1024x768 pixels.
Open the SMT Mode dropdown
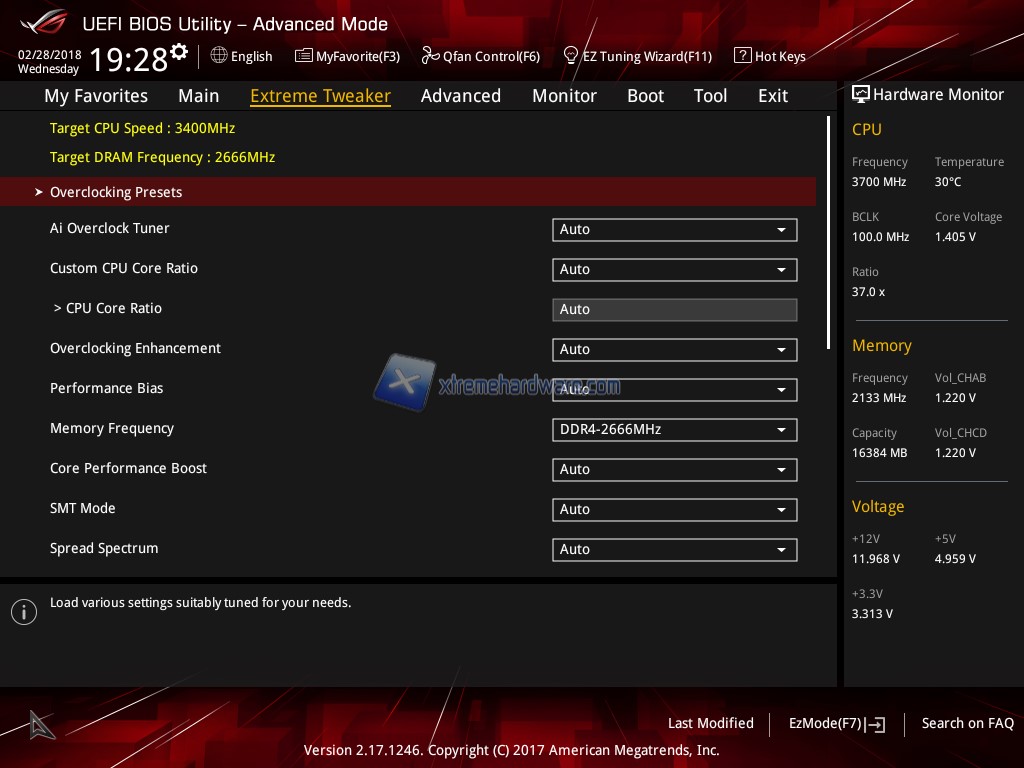(674, 510)
